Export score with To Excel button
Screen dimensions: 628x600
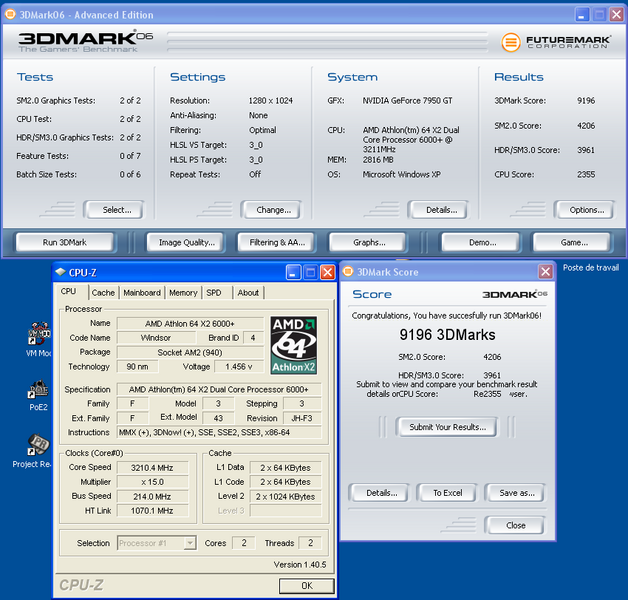(x=447, y=493)
